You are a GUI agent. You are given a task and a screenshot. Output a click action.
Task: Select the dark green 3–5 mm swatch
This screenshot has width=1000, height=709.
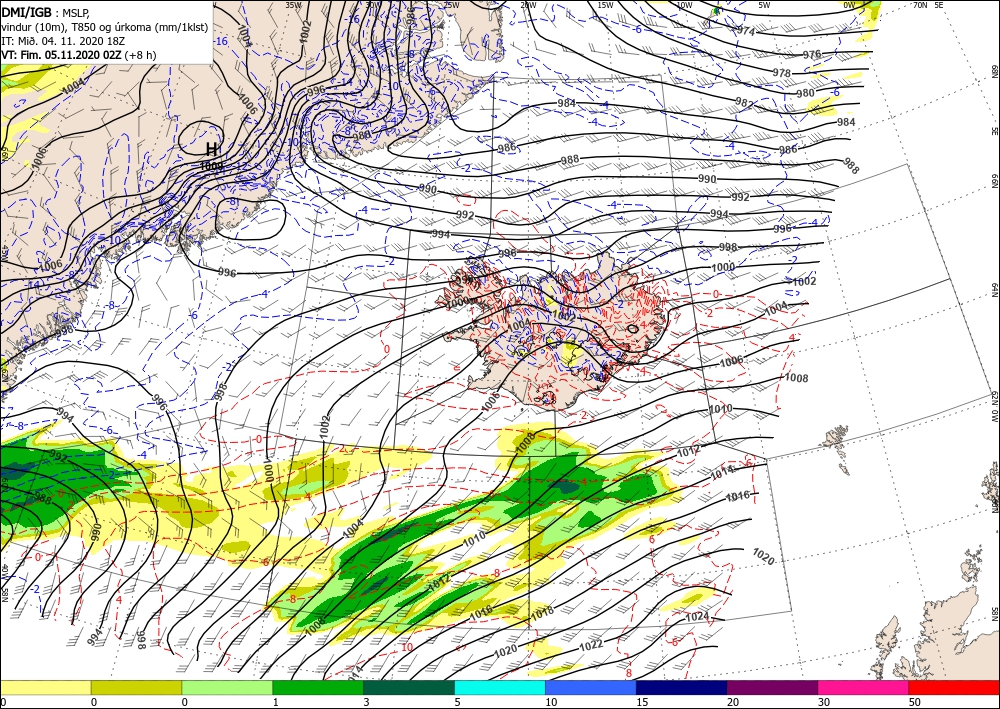[409, 688]
